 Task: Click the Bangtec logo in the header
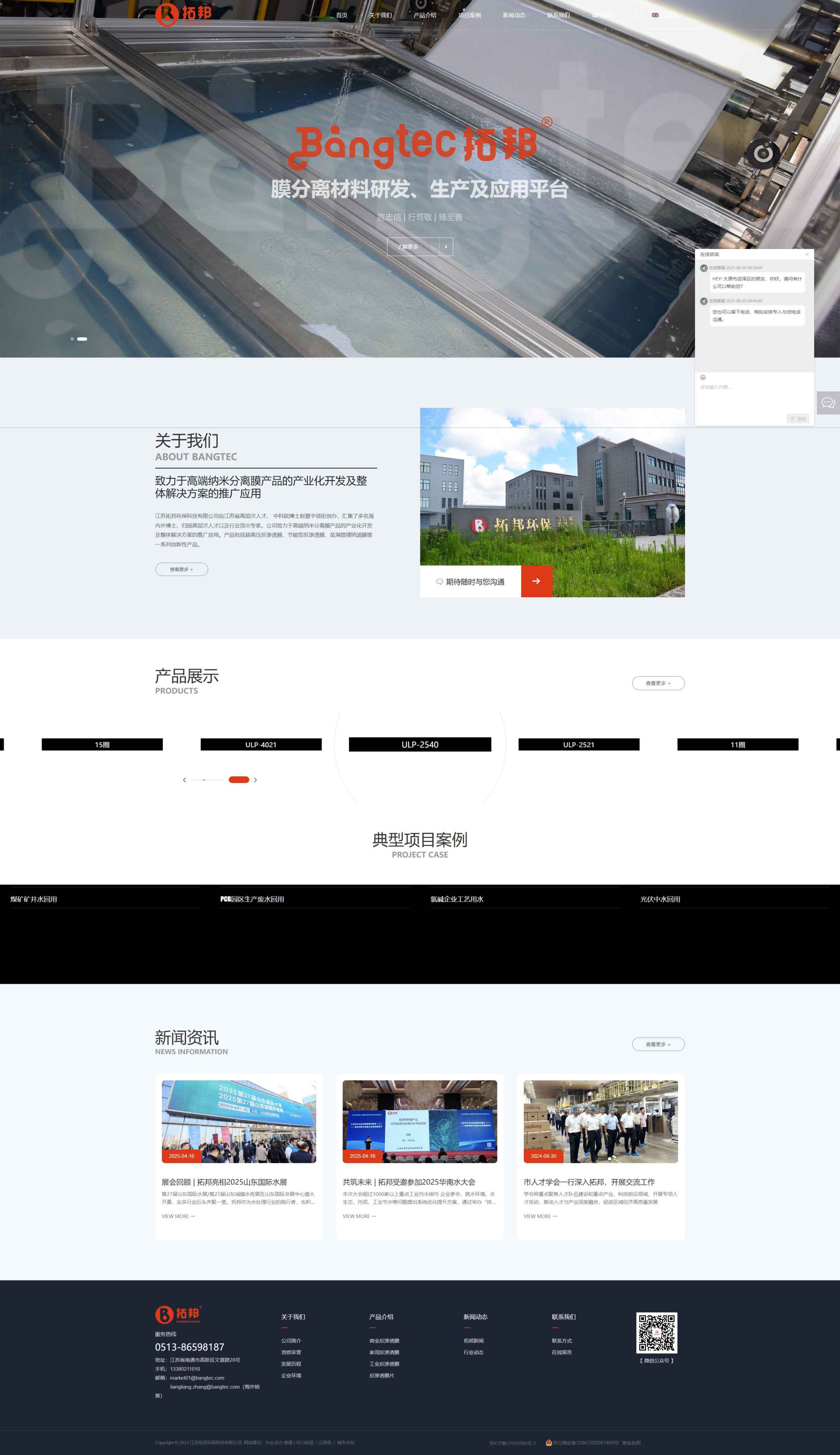coord(184,15)
